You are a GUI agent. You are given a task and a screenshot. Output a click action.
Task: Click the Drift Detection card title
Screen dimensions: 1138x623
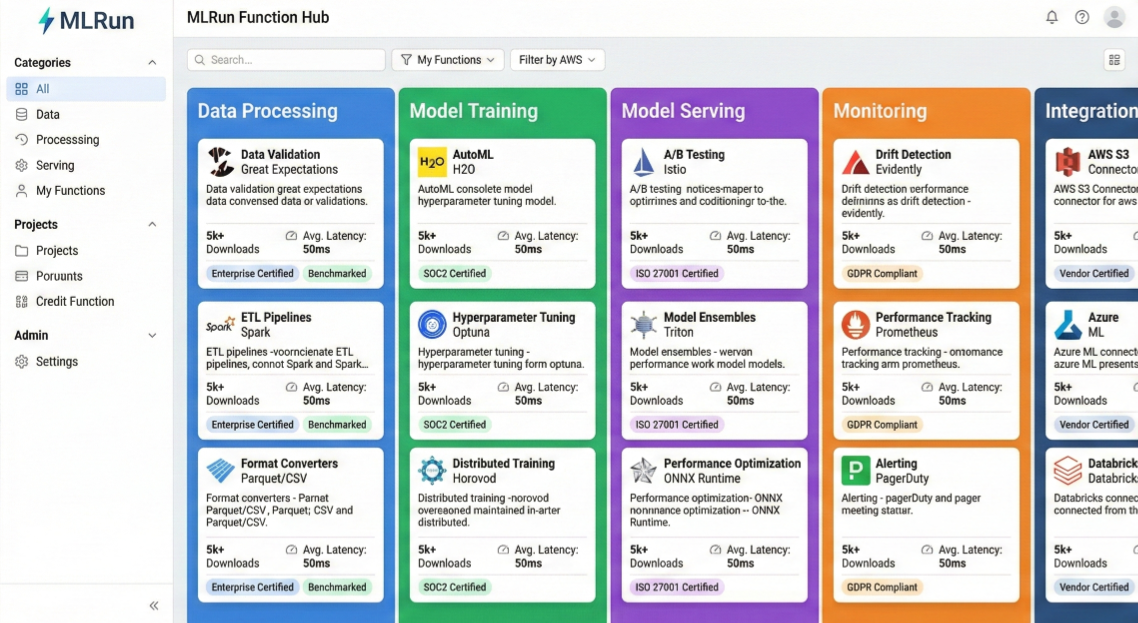[913, 155]
